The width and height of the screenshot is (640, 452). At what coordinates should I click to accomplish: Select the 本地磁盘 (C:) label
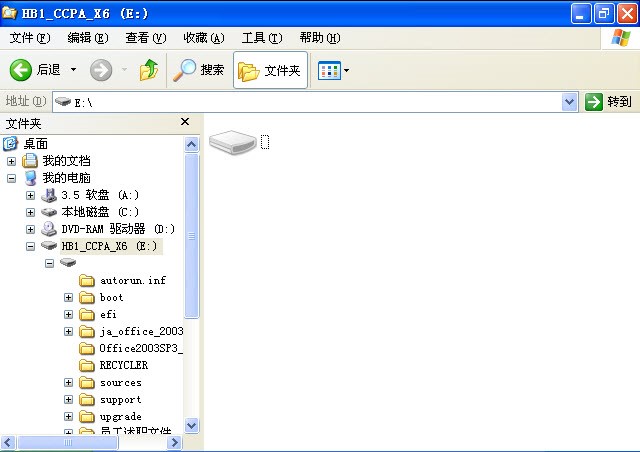click(100, 212)
